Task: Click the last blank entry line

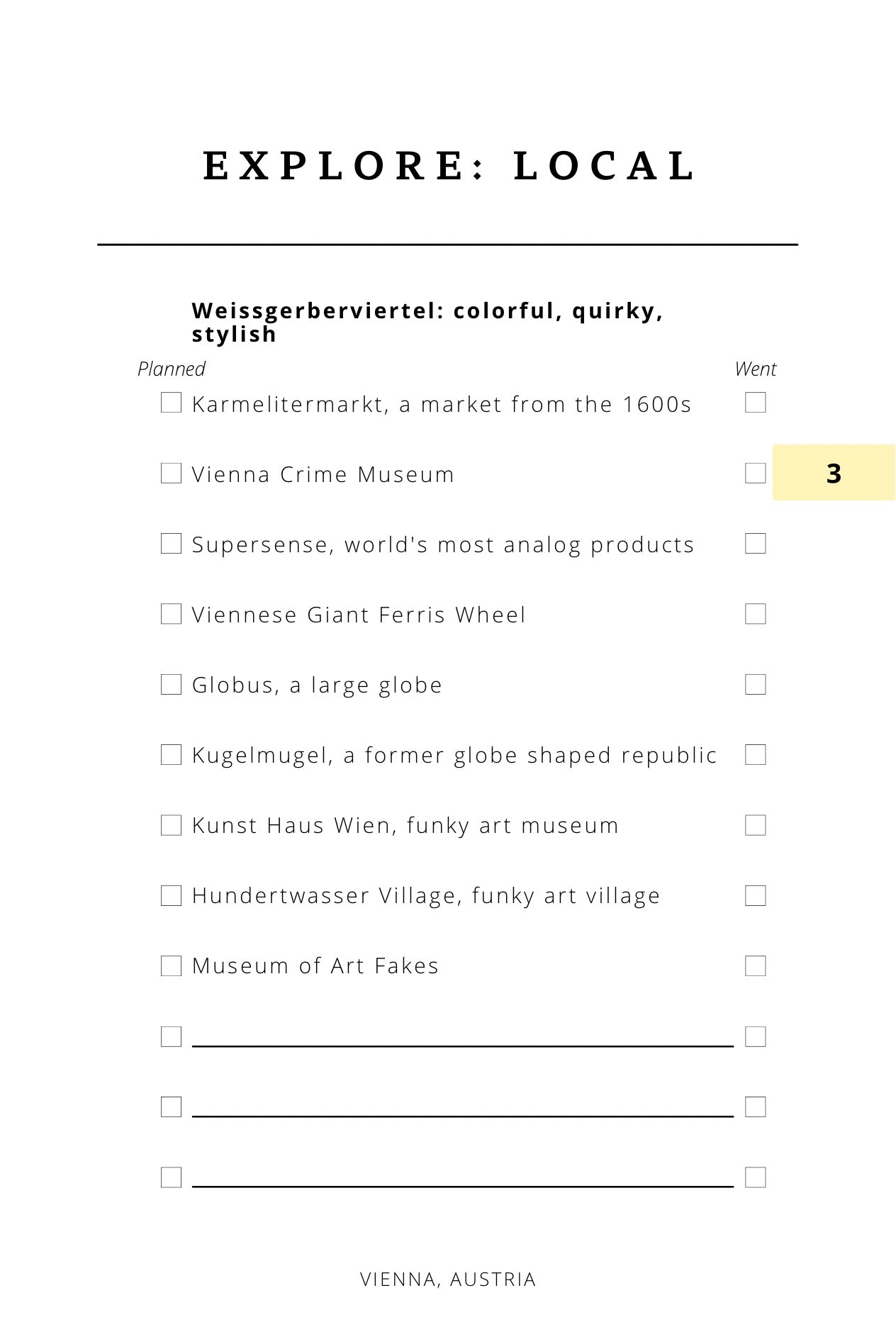Action: (x=463, y=1186)
